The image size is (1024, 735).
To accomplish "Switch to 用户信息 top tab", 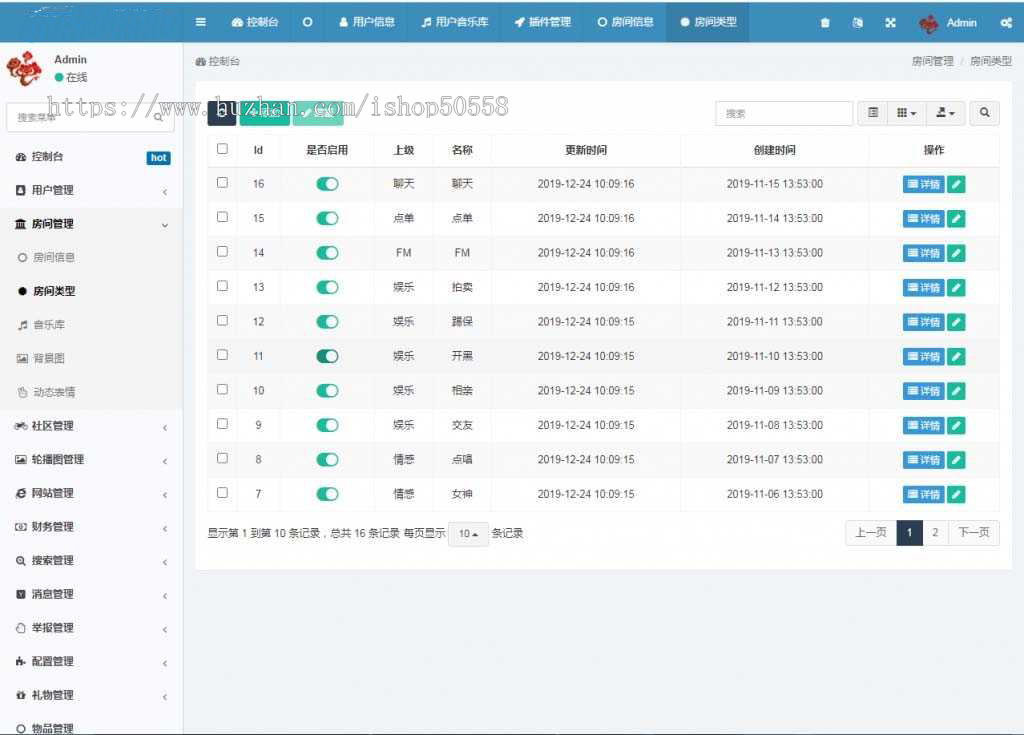I will (x=367, y=22).
